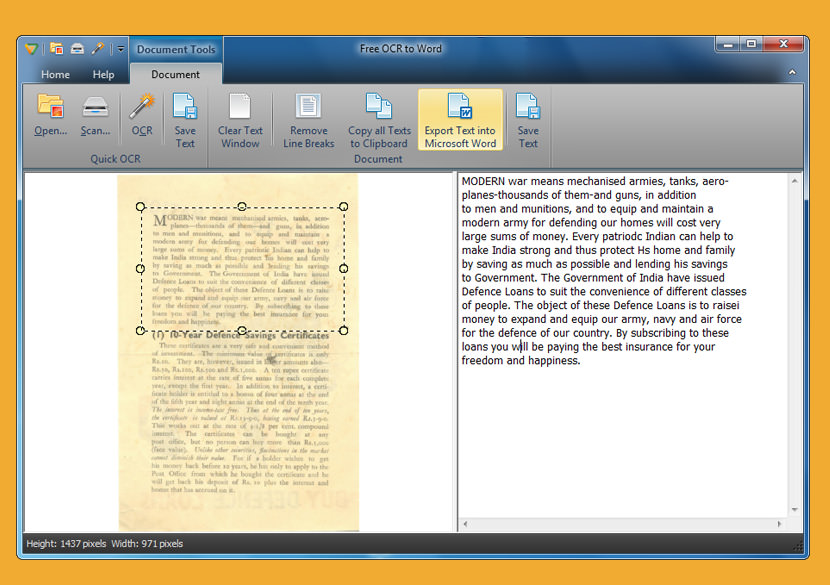Click "freedom and happiness." text line
Image resolution: width=830 pixels, height=585 pixels.
pos(521,361)
